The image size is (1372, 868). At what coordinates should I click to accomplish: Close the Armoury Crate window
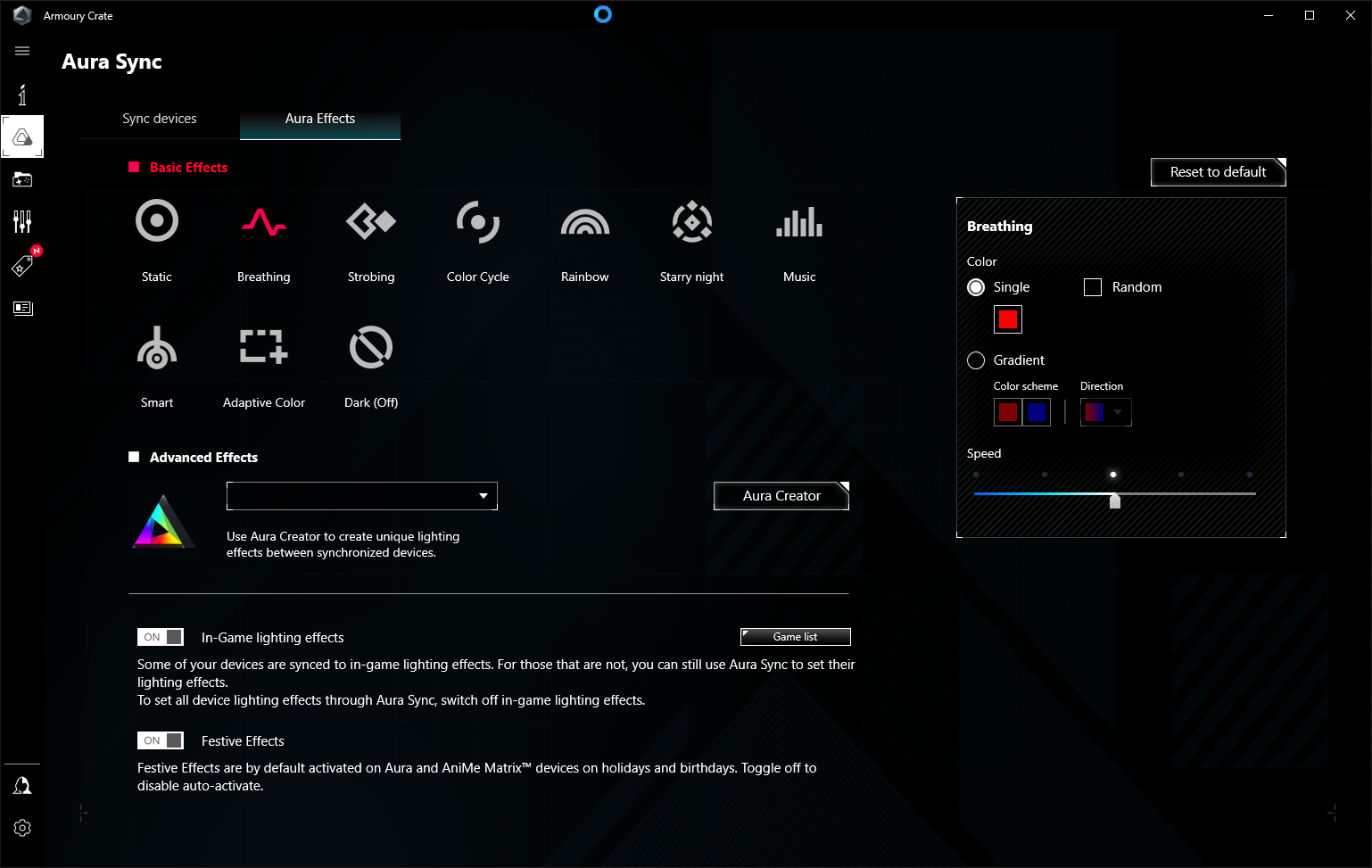tap(1351, 15)
